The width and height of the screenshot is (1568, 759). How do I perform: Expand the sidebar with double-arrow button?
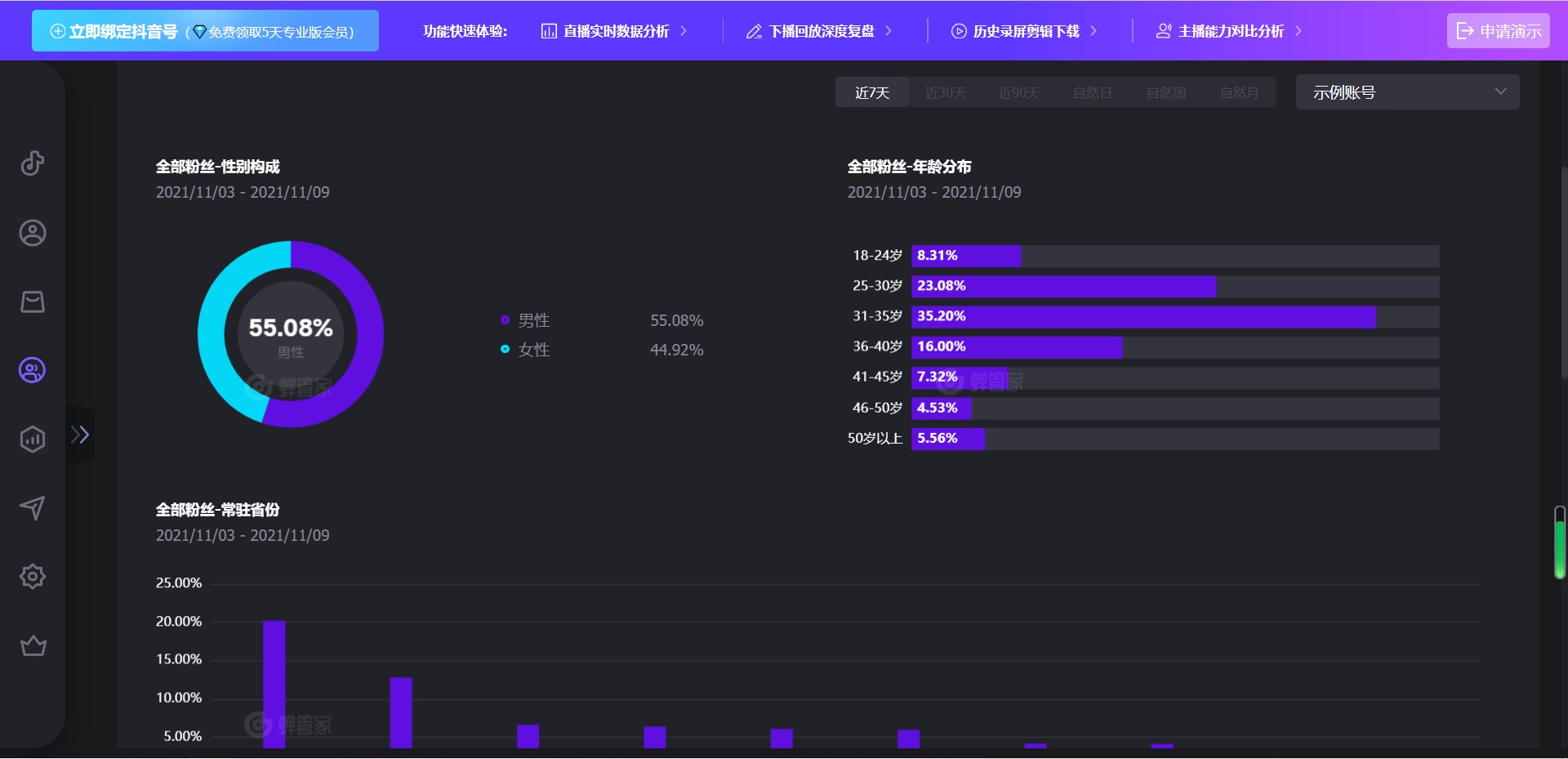(x=81, y=435)
